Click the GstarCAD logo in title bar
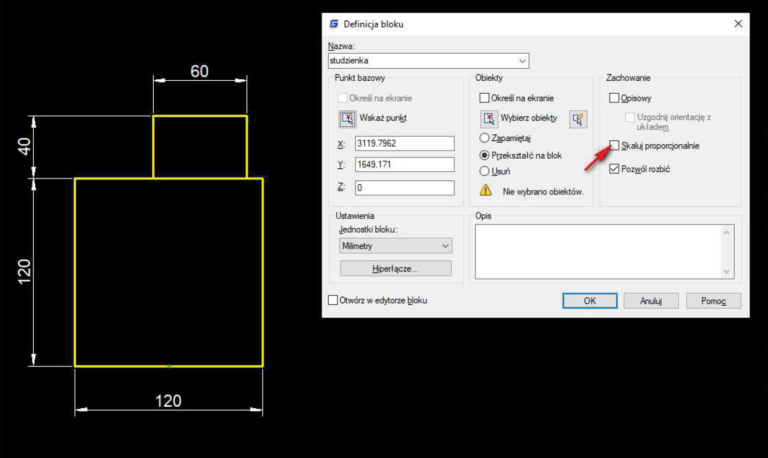This screenshot has width=768, height=458. coord(334,23)
